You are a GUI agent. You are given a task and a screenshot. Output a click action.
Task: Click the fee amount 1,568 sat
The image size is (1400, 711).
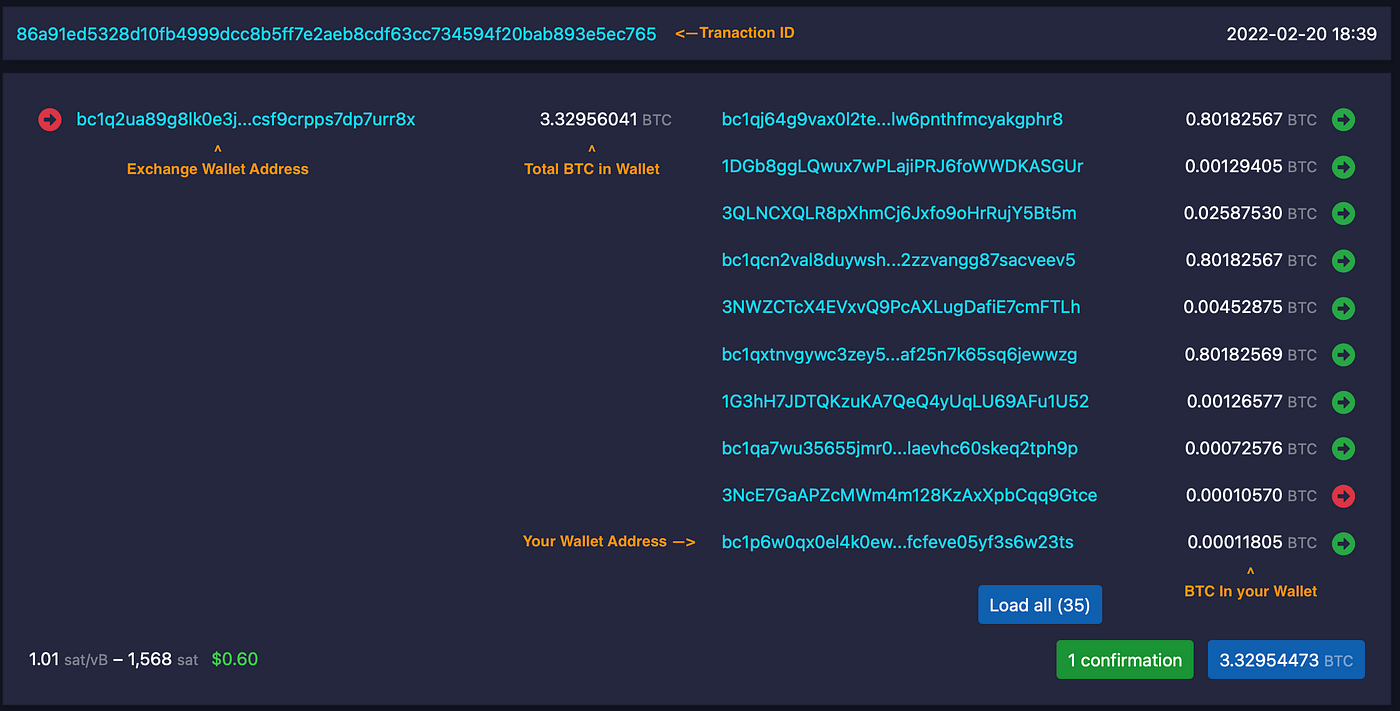(162, 659)
